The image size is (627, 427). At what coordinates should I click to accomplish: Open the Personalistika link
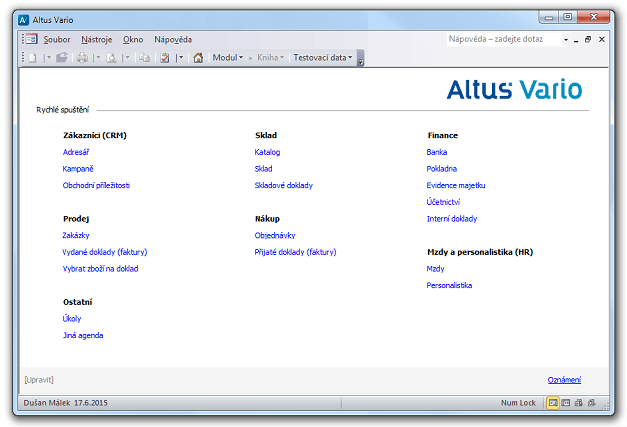click(x=449, y=285)
